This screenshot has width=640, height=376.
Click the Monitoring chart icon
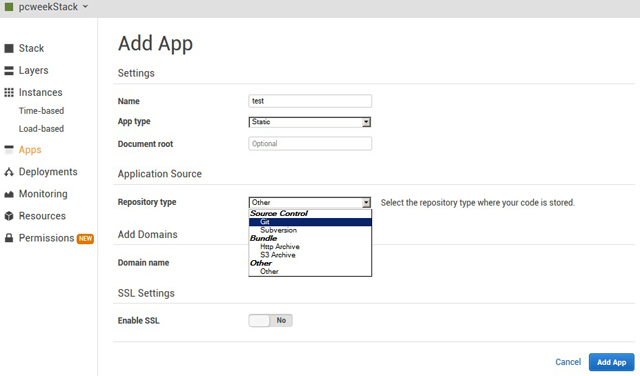[9, 194]
